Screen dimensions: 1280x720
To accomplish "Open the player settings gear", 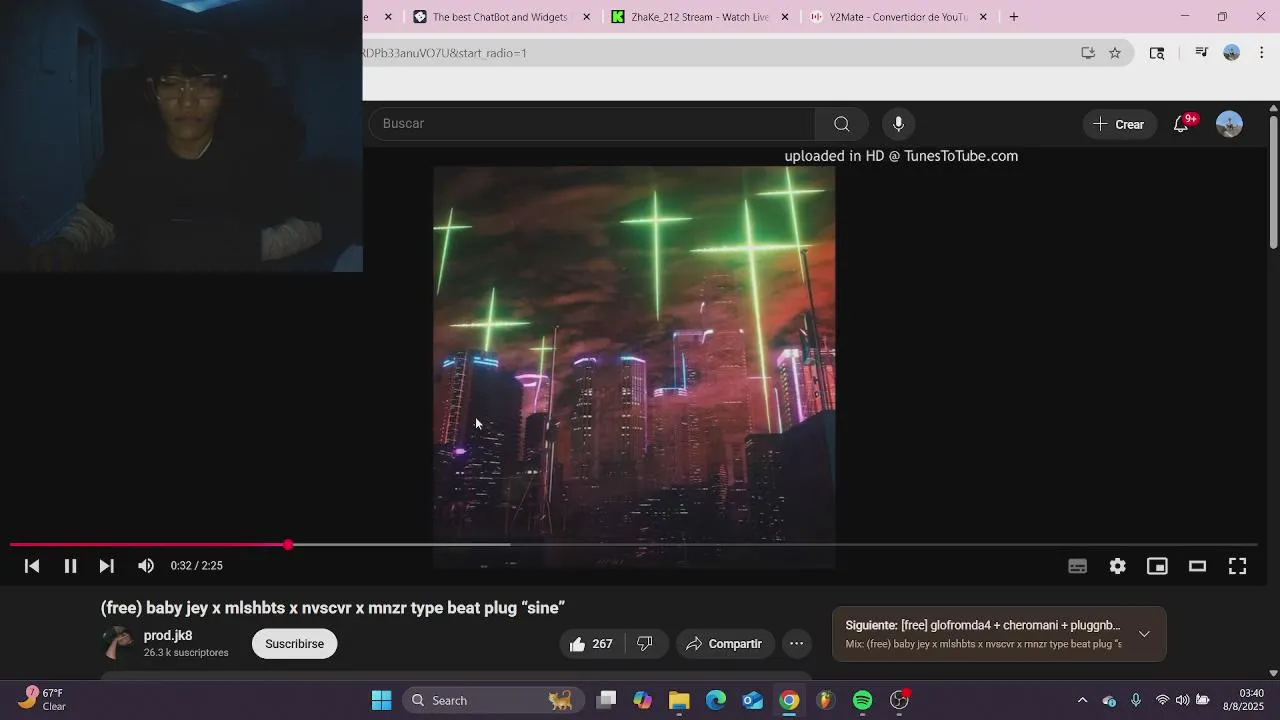I will point(1118,566).
